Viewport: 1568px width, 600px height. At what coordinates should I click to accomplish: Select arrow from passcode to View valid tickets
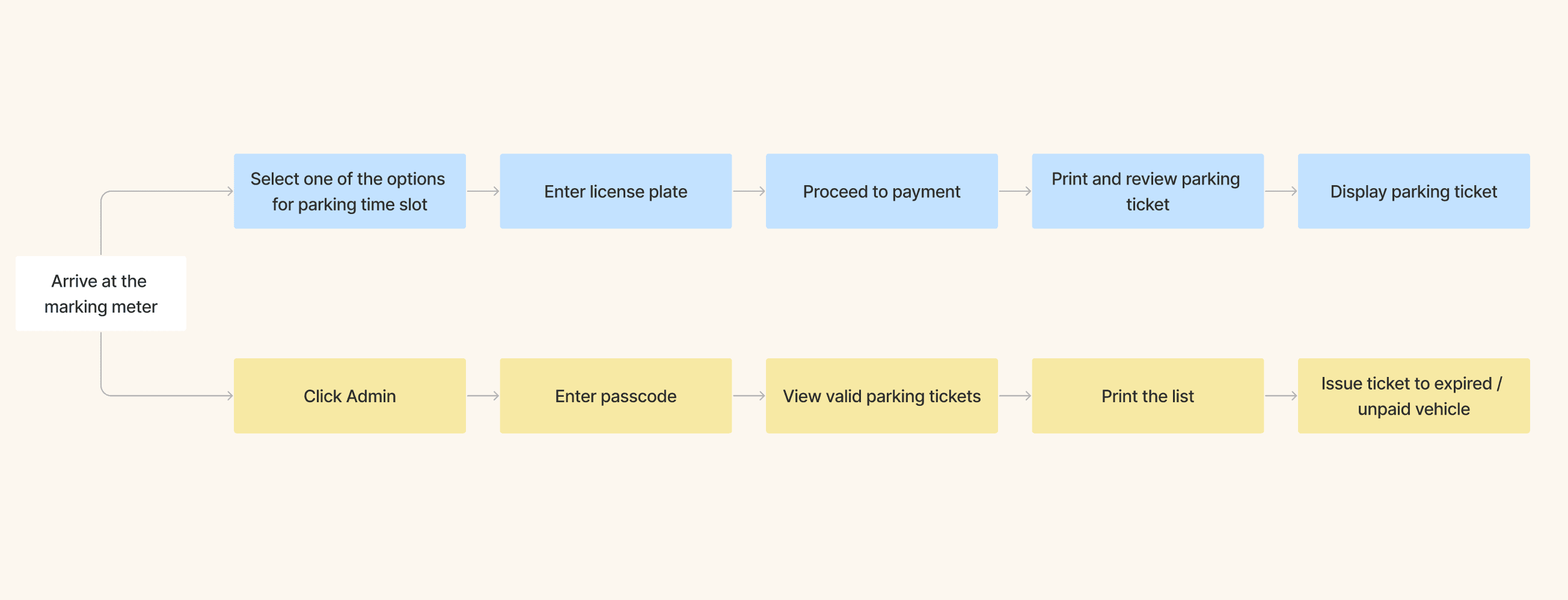point(749,396)
